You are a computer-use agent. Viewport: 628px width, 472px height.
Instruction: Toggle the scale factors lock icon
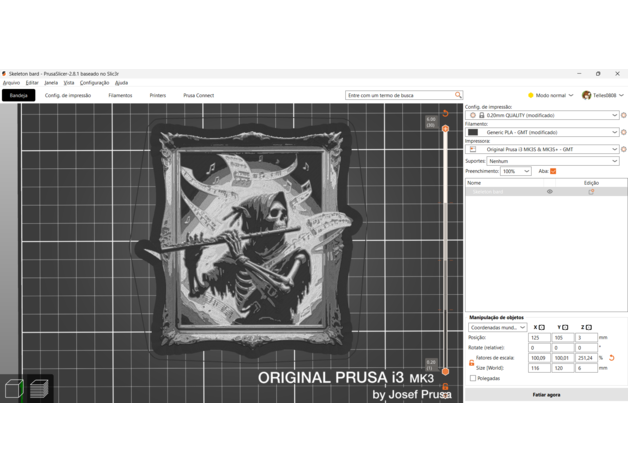click(472, 362)
